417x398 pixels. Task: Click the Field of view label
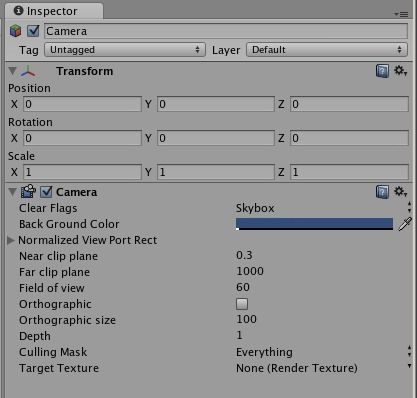click(x=52, y=288)
